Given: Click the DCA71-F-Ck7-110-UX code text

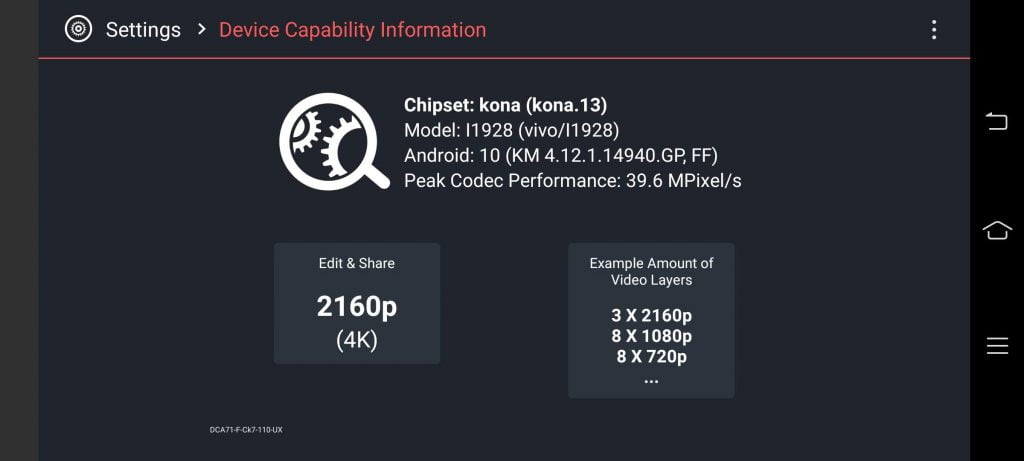Looking at the screenshot, I should pyautogui.click(x=246, y=430).
